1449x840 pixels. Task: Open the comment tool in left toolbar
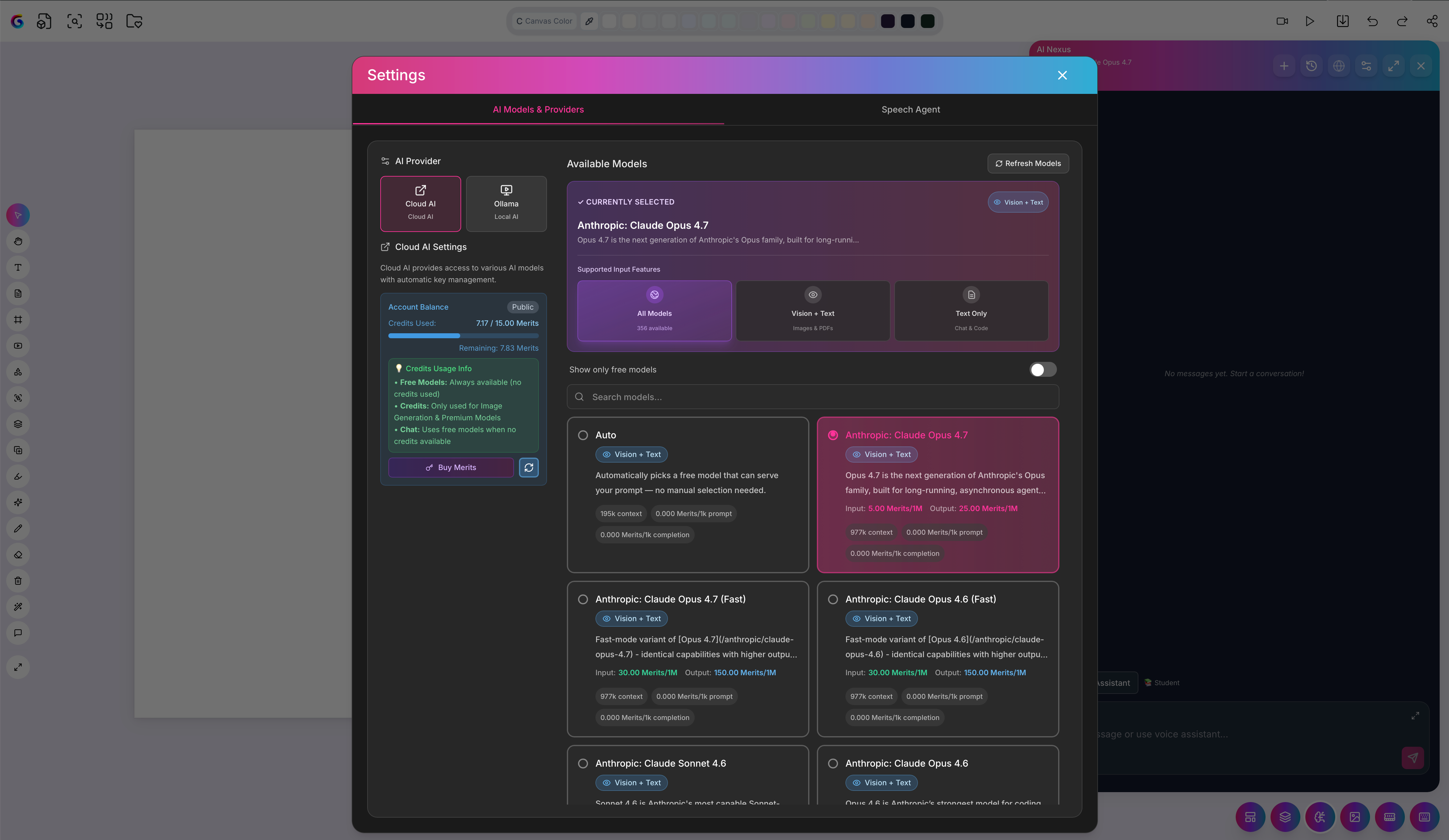pos(18,633)
